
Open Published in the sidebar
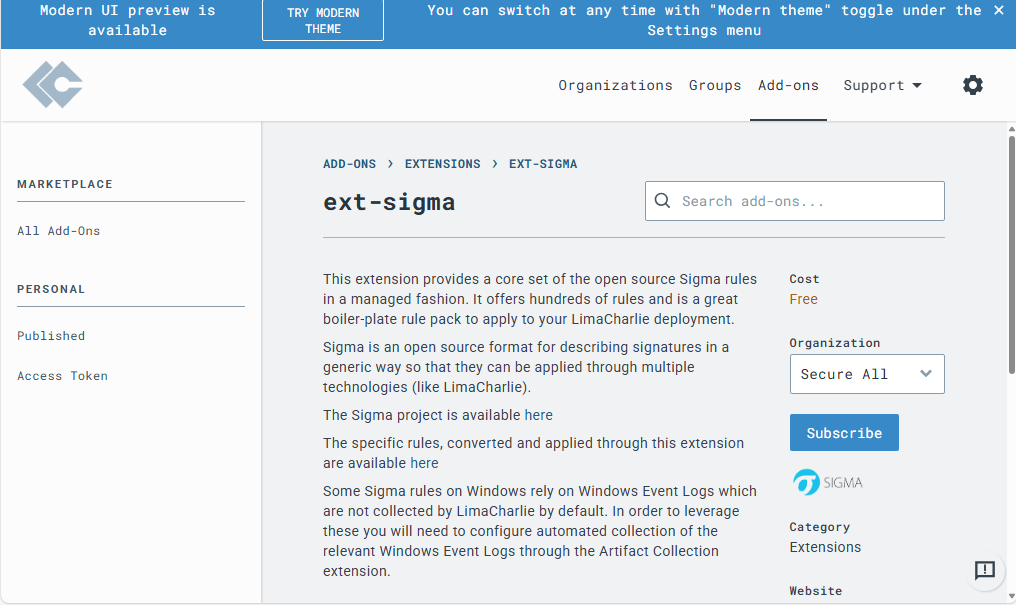pyautogui.click(x=51, y=336)
